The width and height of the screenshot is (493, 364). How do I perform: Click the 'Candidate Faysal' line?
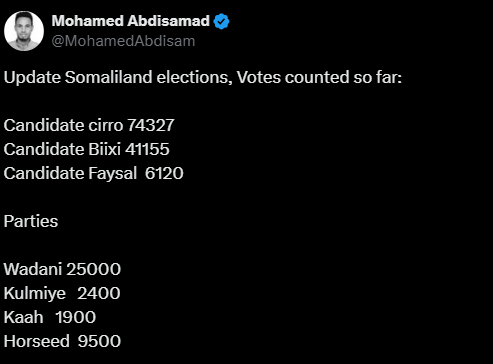coord(94,173)
